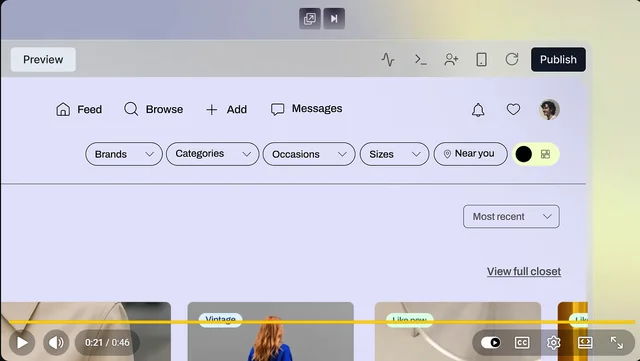Toggle the Near you filter
The height and width of the screenshot is (361, 640).
coord(470,154)
